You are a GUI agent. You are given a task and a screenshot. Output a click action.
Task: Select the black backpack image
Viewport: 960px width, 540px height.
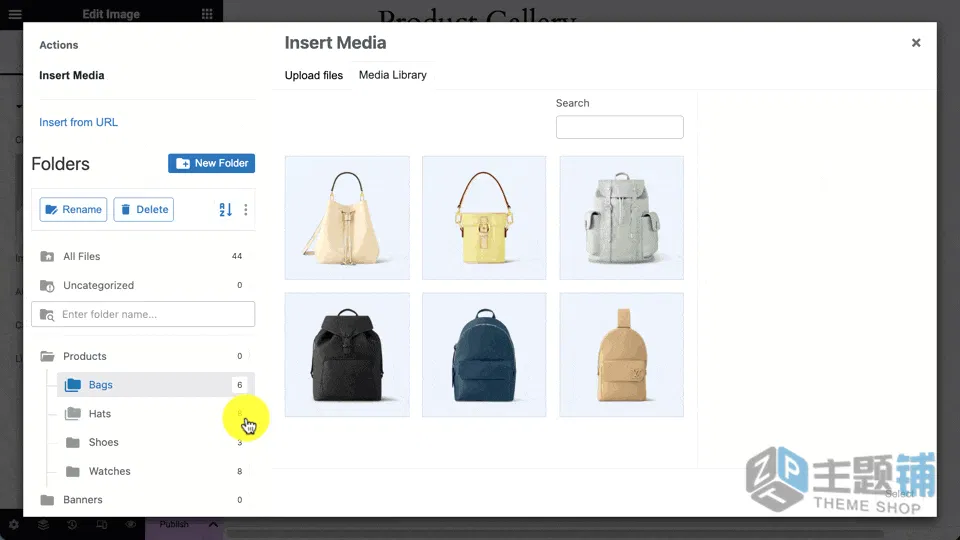click(x=347, y=355)
